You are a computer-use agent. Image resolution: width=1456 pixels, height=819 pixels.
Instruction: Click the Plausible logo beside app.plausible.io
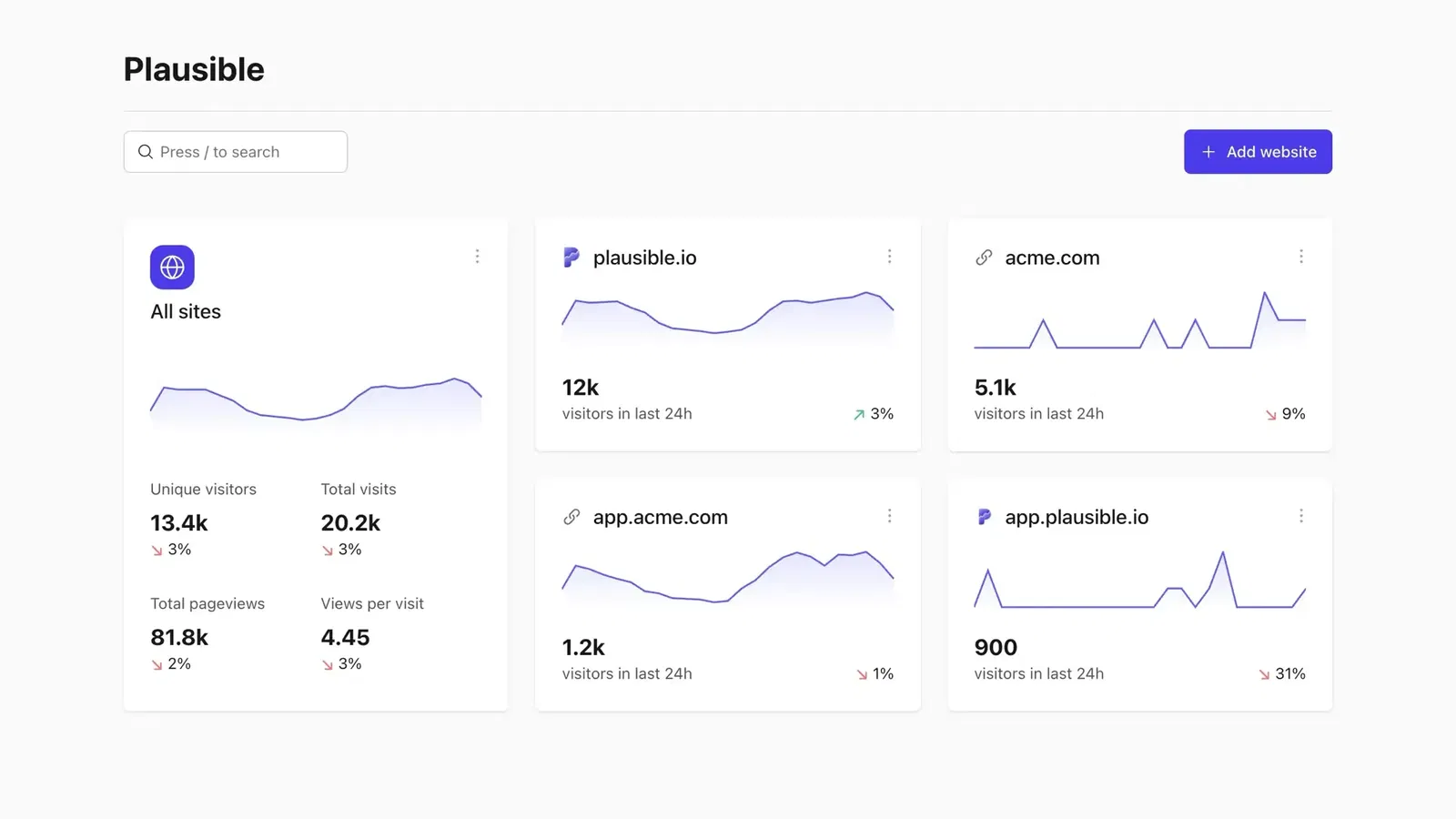[x=983, y=517]
